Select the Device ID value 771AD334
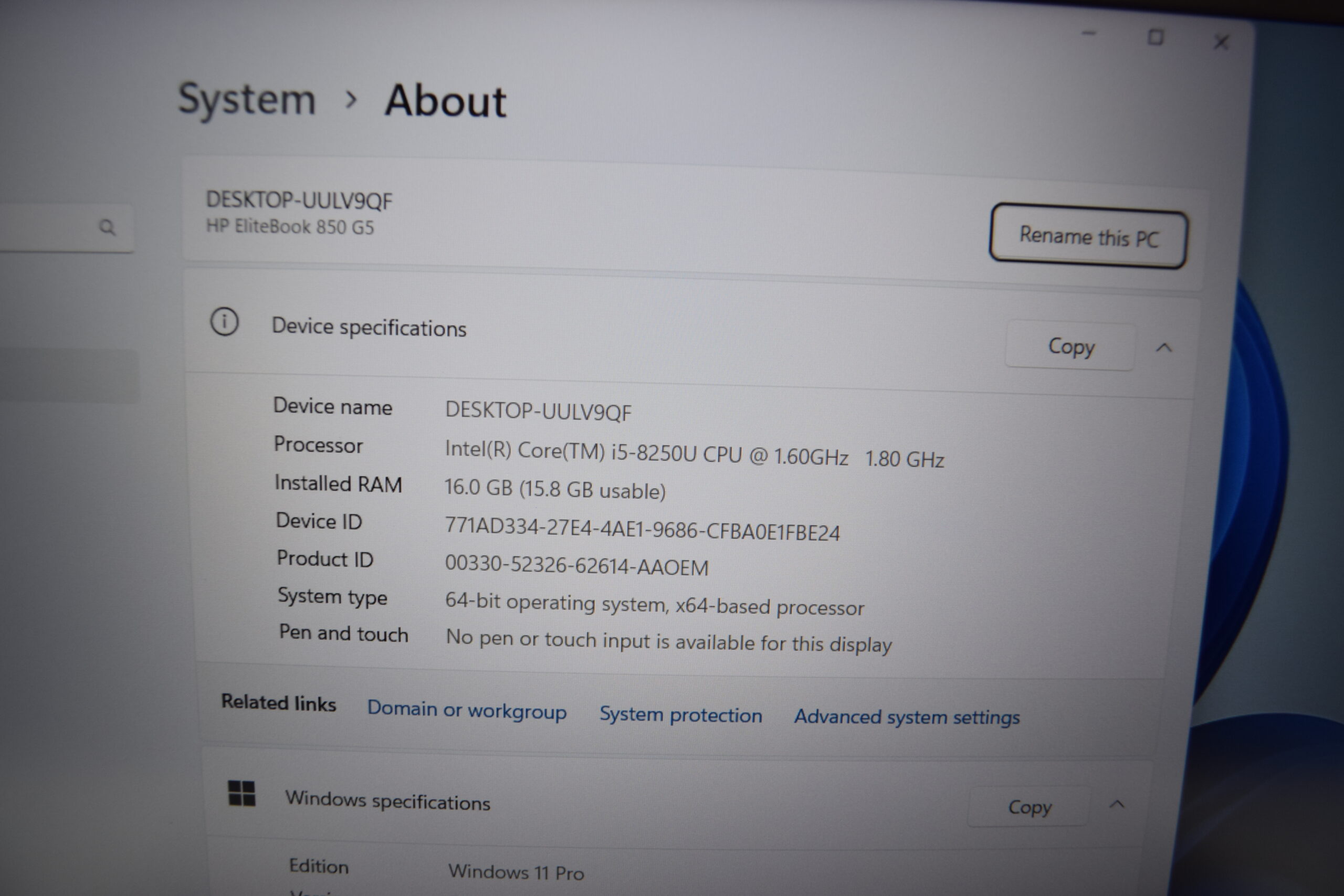Image resolution: width=1344 pixels, height=896 pixels. pyautogui.click(x=642, y=529)
